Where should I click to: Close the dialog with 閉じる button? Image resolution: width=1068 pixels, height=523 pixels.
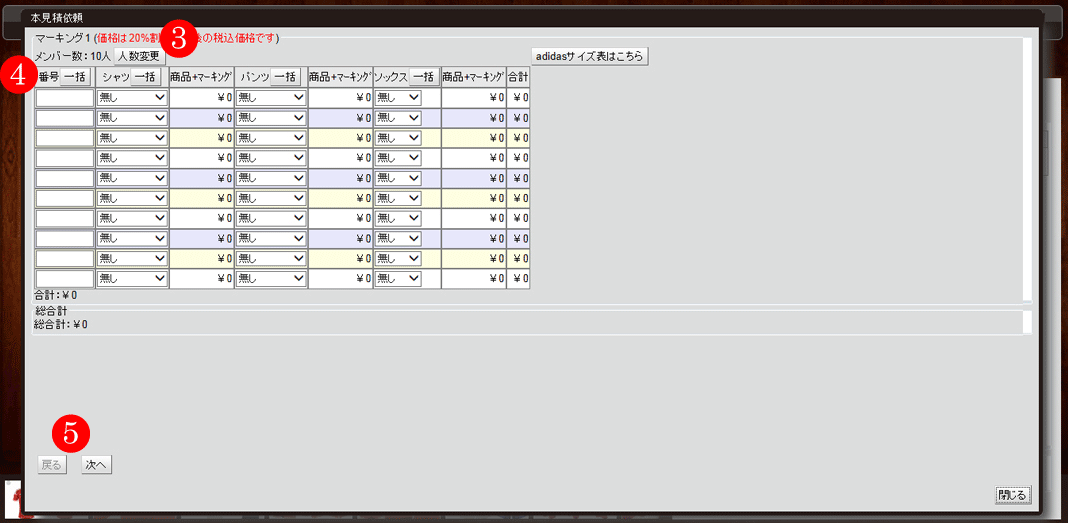tap(1014, 494)
